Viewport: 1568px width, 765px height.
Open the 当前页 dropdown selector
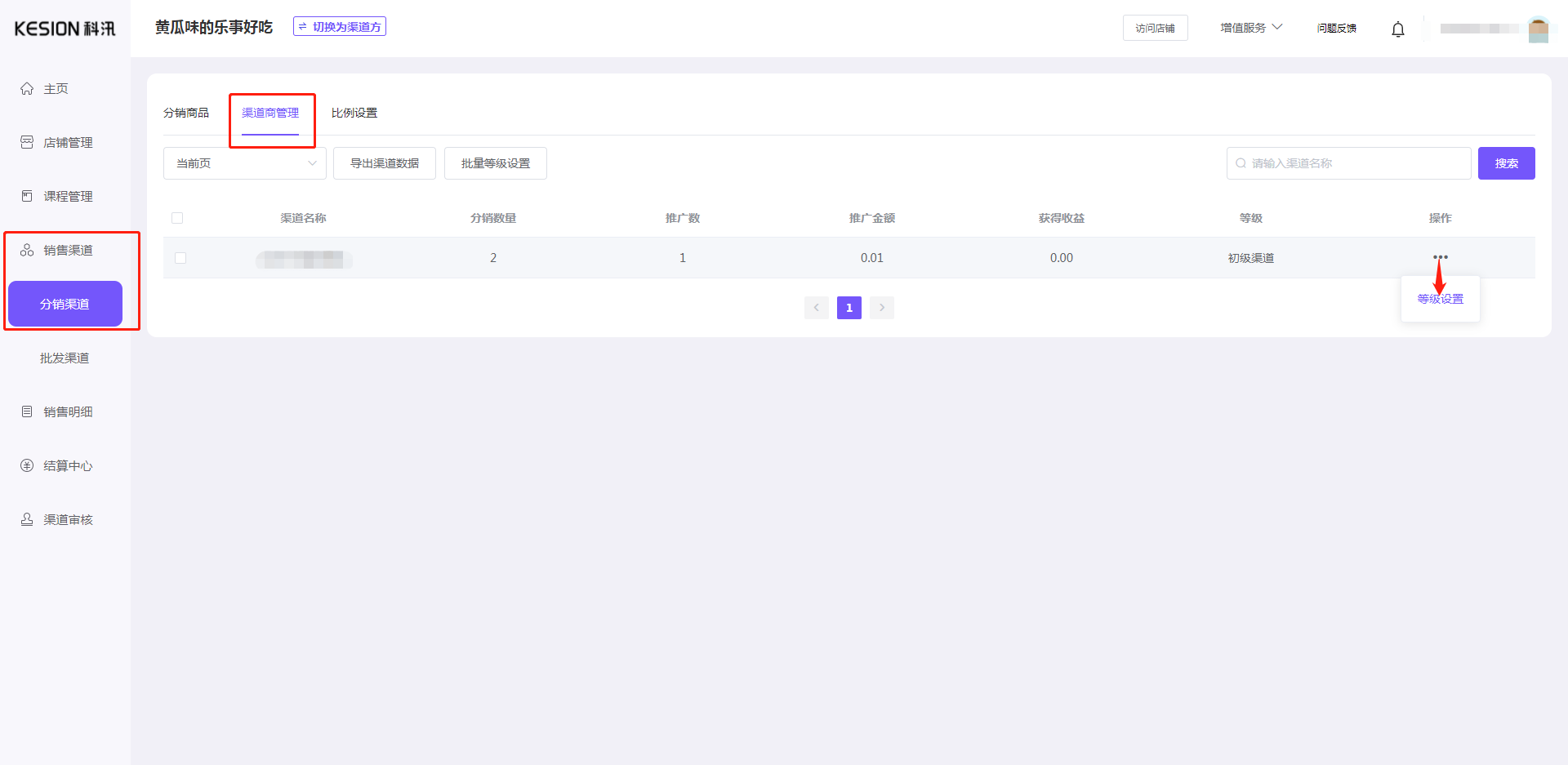(x=245, y=163)
